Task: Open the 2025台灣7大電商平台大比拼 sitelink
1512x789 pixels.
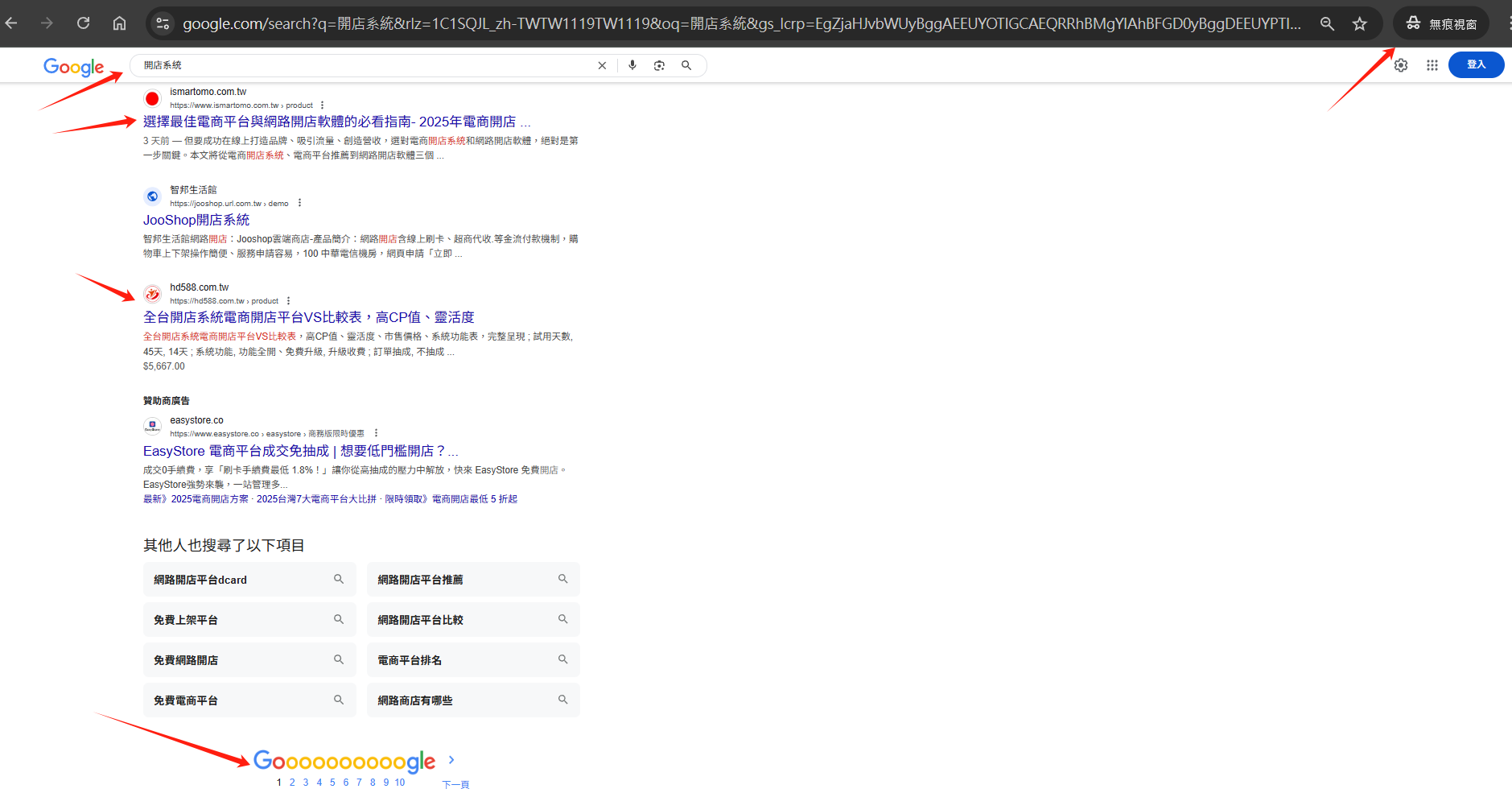Action: 316,499
